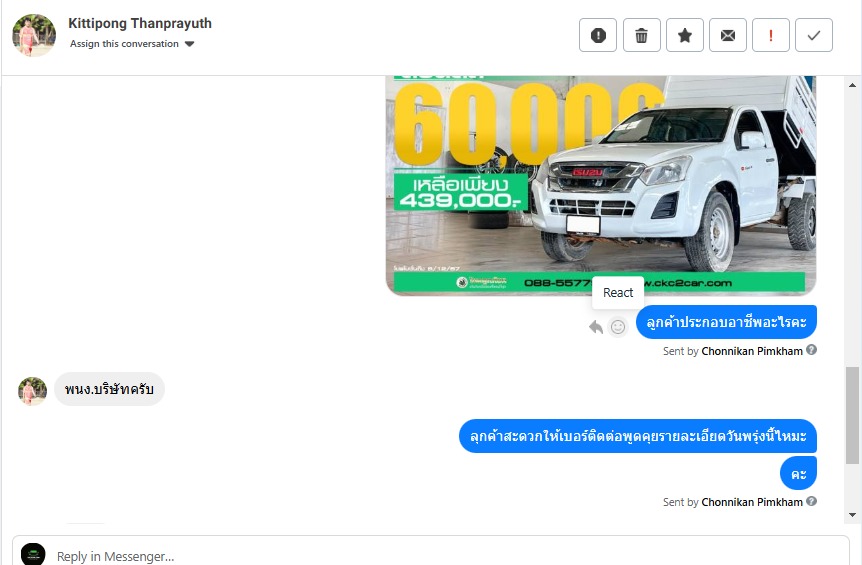Reply to message with arrow icon

click(x=596, y=327)
